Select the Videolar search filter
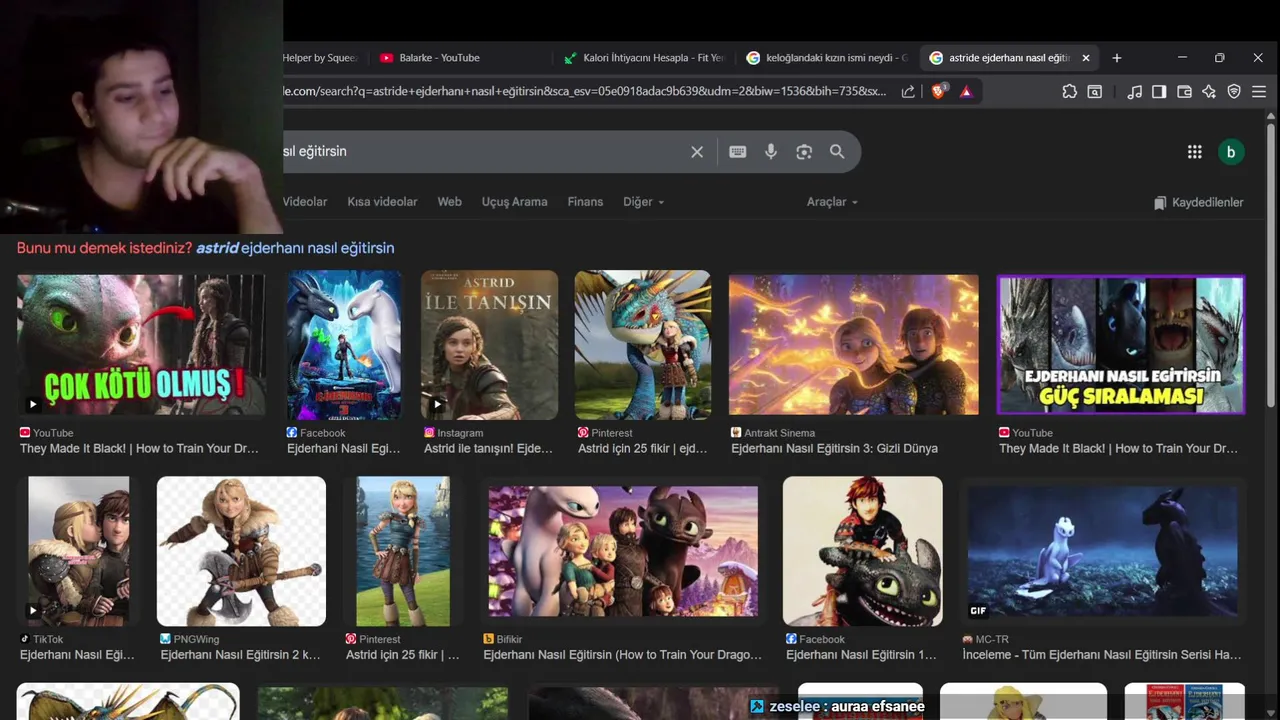 click(x=305, y=202)
